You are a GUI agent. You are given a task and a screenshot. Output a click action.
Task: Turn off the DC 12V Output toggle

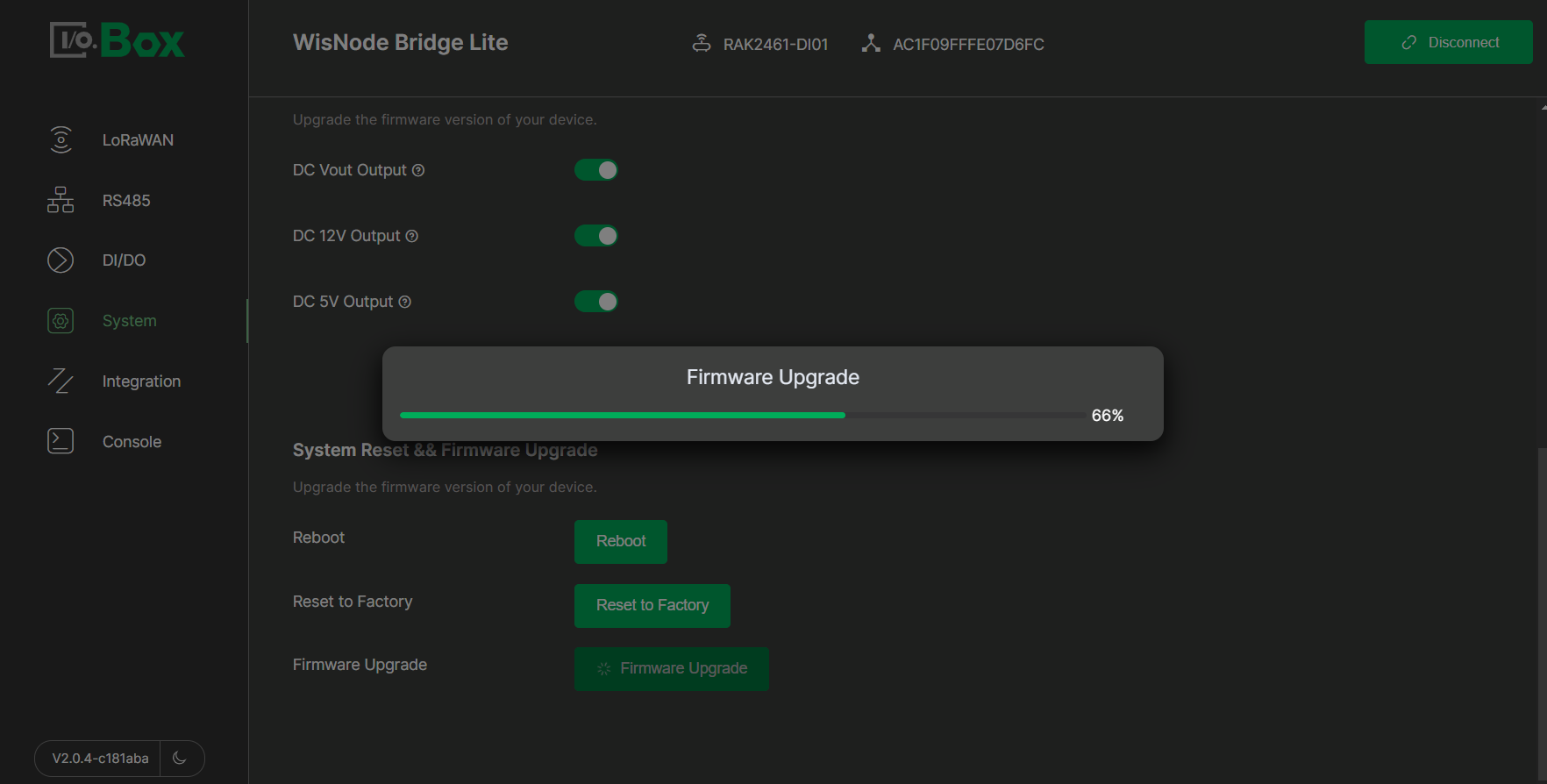[596, 236]
